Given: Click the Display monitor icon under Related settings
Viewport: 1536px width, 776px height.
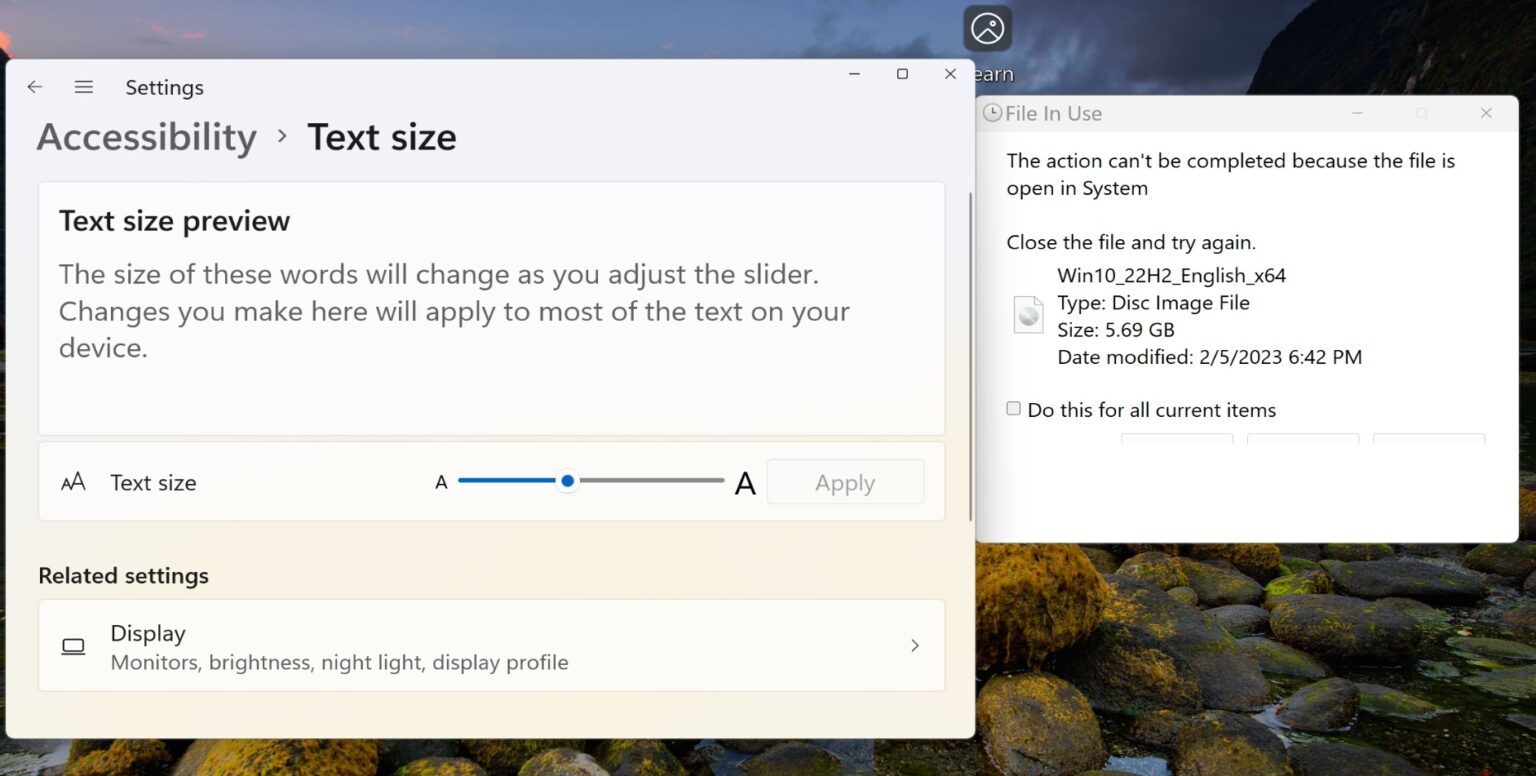Looking at the screenshot, I should click(x=73, y=646).
